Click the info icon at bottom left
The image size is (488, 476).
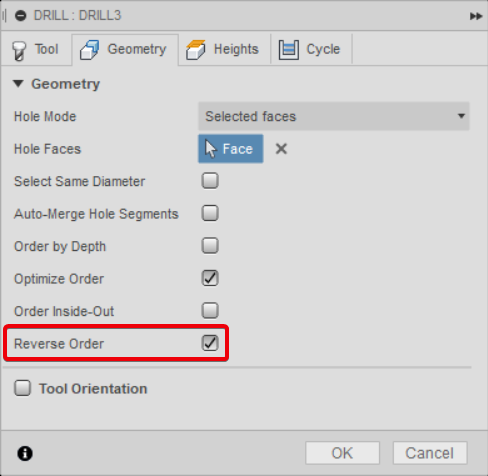click(x=25, y=453)
